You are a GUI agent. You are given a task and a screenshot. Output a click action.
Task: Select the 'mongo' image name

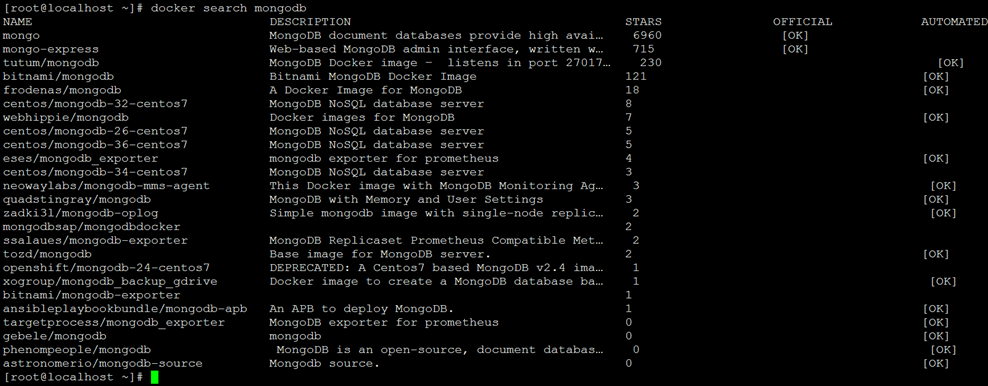(21, 36)
